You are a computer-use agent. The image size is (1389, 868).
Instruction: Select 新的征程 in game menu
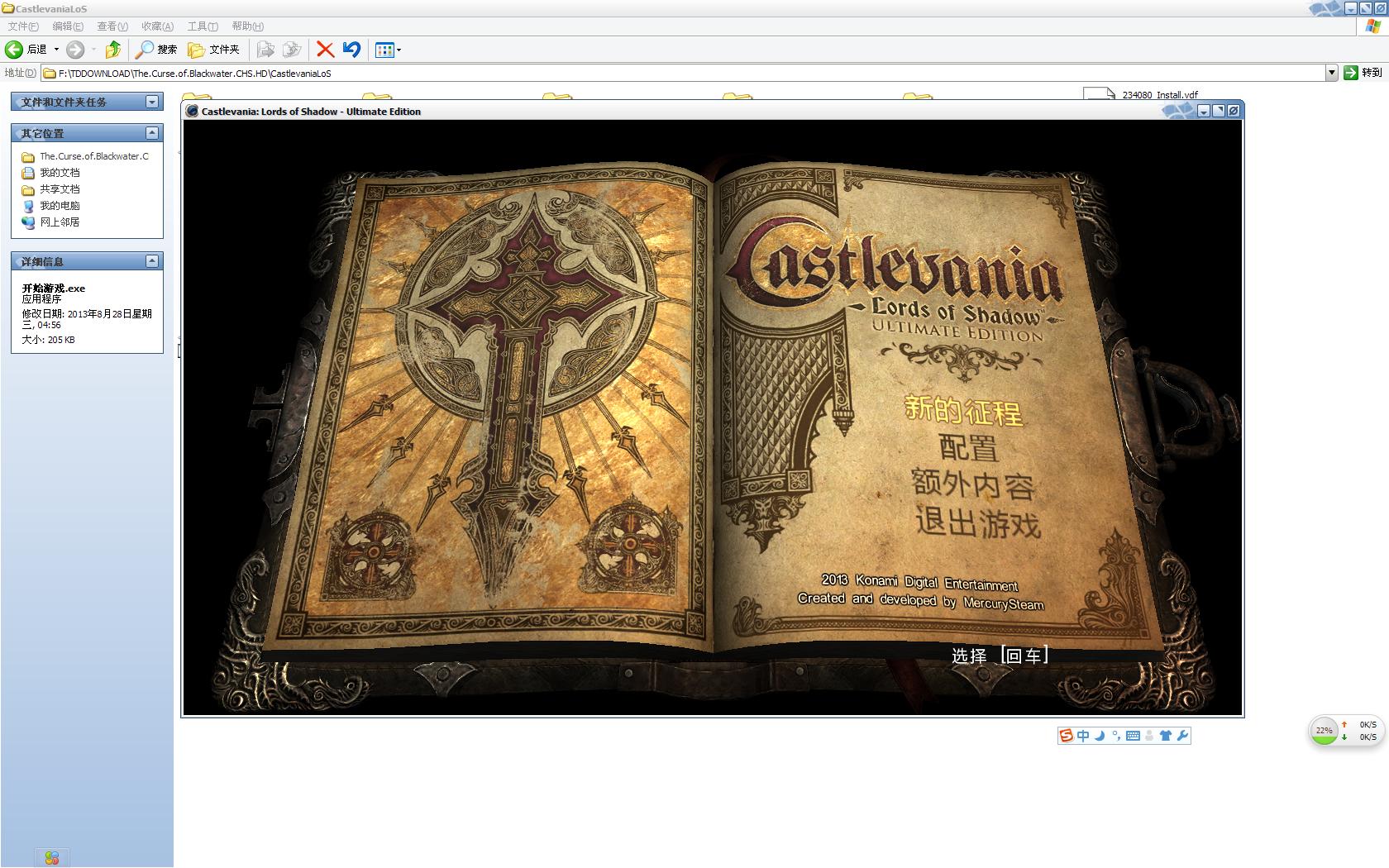point(964,410)
